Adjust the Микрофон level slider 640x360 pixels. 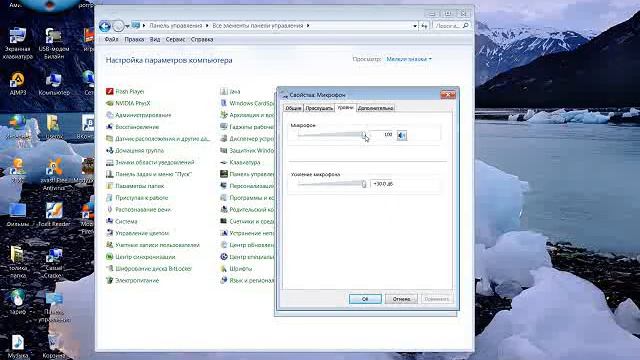[364, 135]
